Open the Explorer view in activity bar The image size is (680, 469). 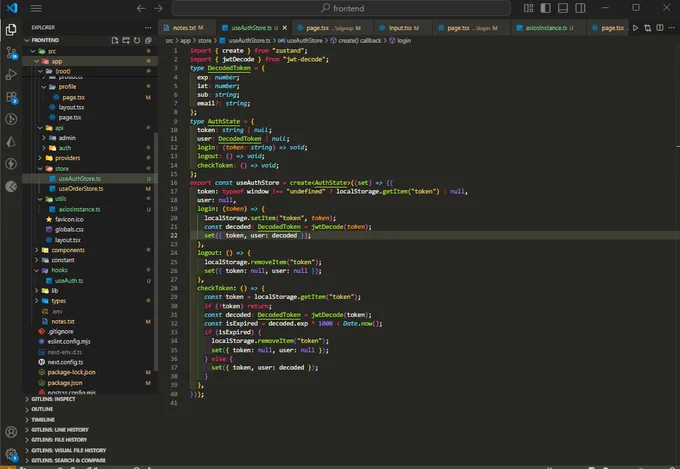[x=11, y=30]
